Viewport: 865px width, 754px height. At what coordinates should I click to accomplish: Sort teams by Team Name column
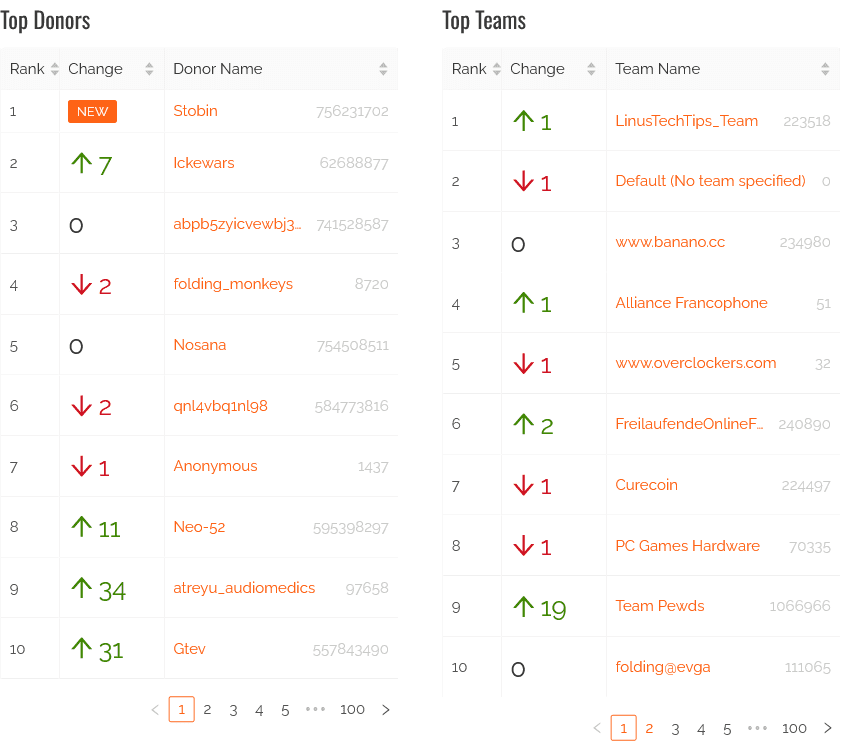825,69
